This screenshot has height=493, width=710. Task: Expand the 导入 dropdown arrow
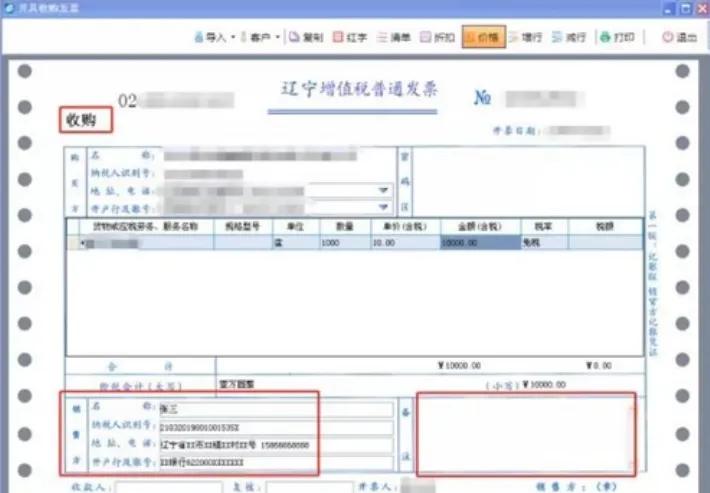233,37
